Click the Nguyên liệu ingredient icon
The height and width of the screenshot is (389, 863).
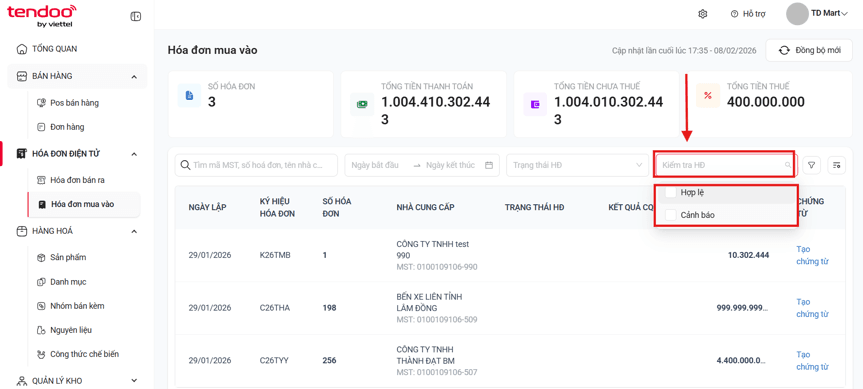[41, 330]
